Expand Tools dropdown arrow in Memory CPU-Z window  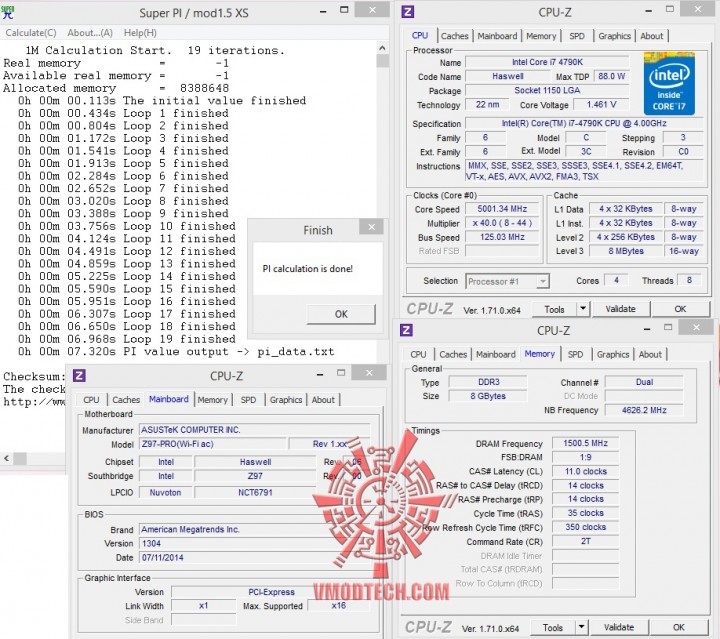582,628
